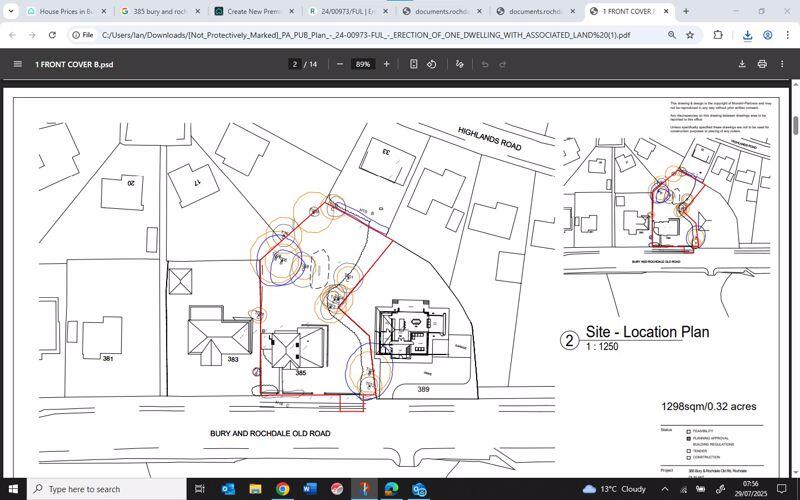Print the PDF document
The width and height of the screenshot is (800, 500).
762,64
